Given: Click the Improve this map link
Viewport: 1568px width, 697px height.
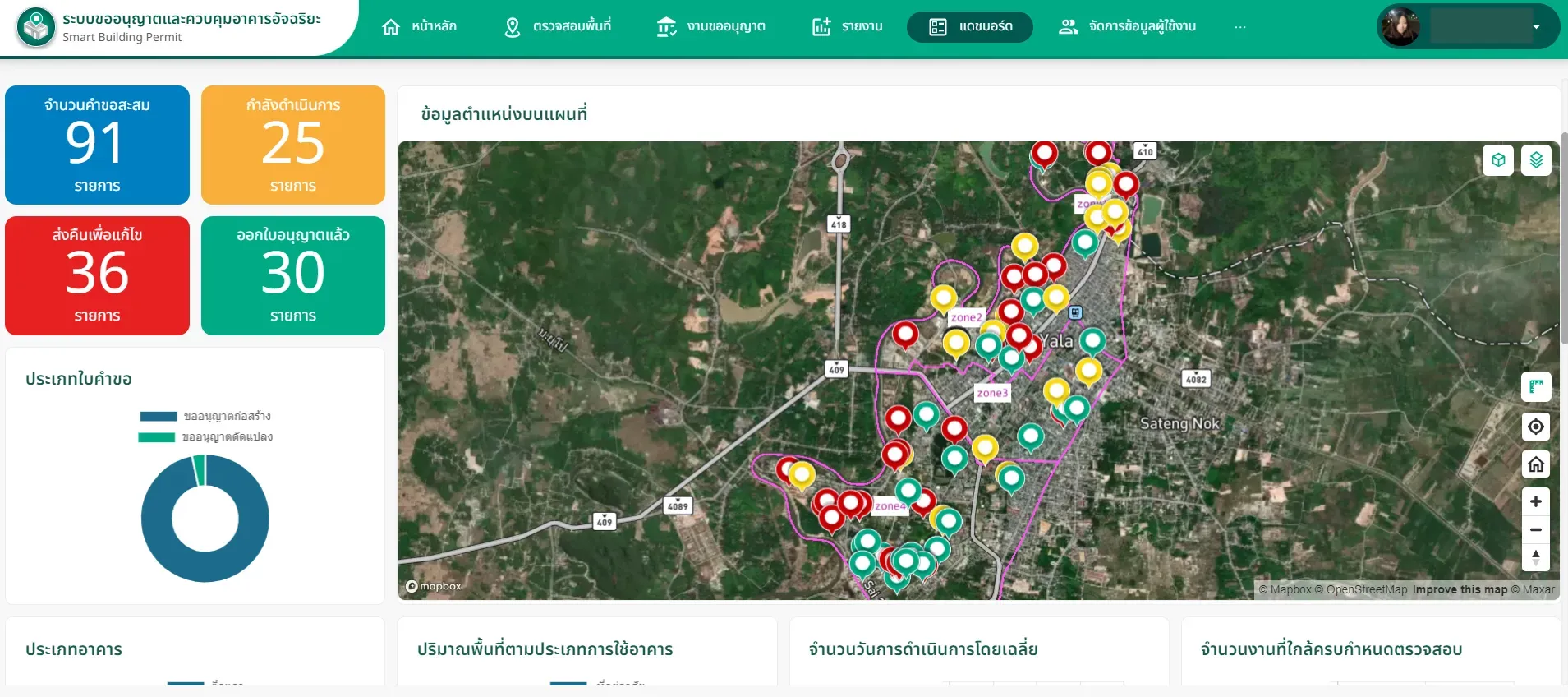Looking at the screenshot, I should tap(1460, 589).
